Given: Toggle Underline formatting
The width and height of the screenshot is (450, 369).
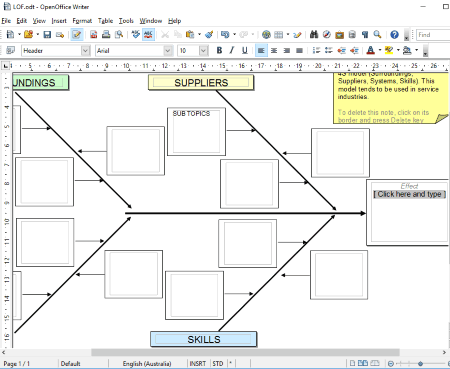Looking at the screenshot, I should coord(245,50).
